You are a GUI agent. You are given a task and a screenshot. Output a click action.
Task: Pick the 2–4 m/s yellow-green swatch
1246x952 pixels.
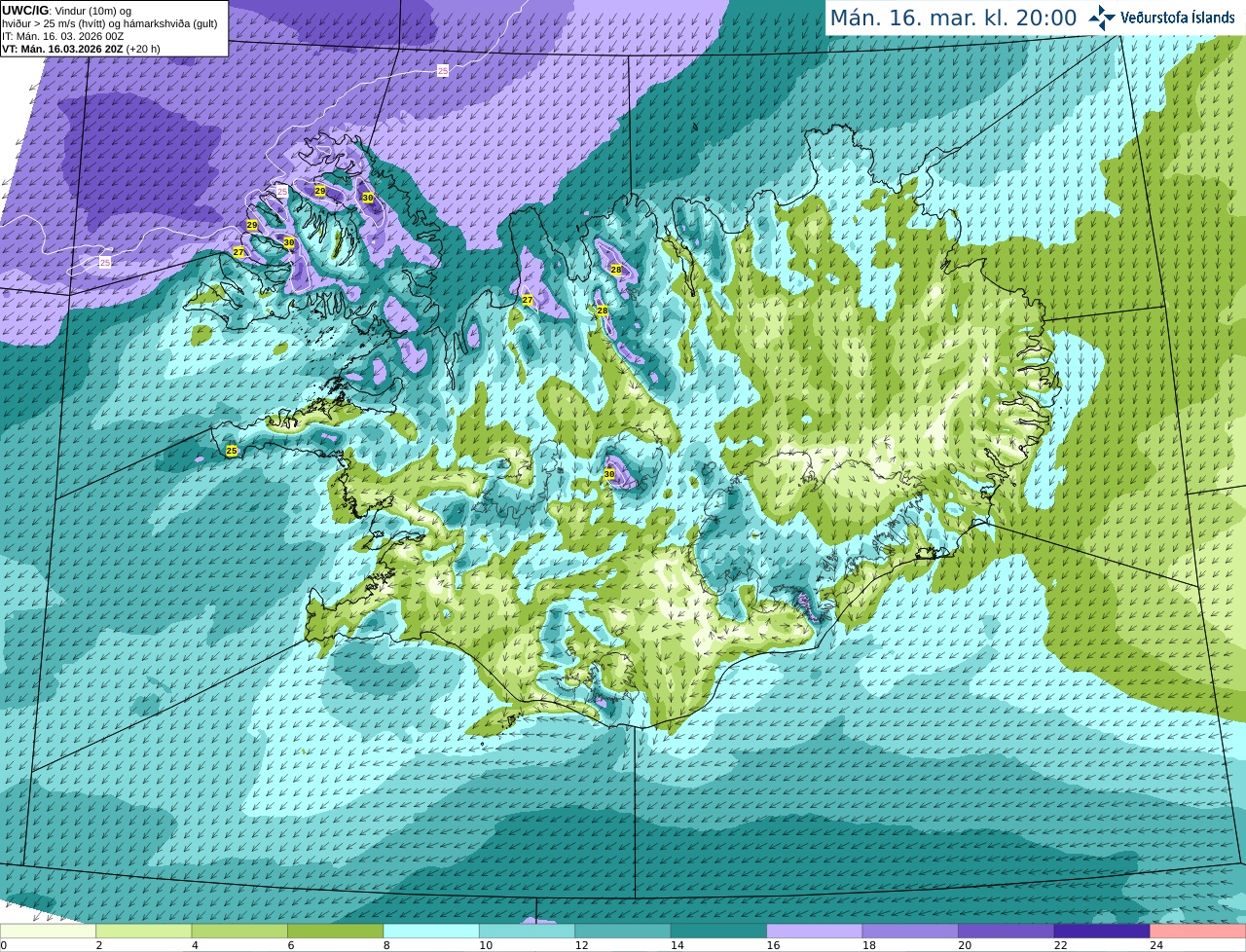pos(144,931)
